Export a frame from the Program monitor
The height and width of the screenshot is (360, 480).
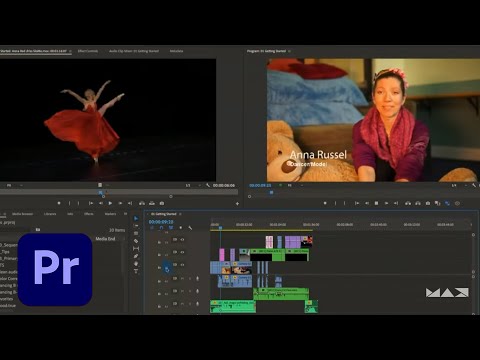(428, 203)
